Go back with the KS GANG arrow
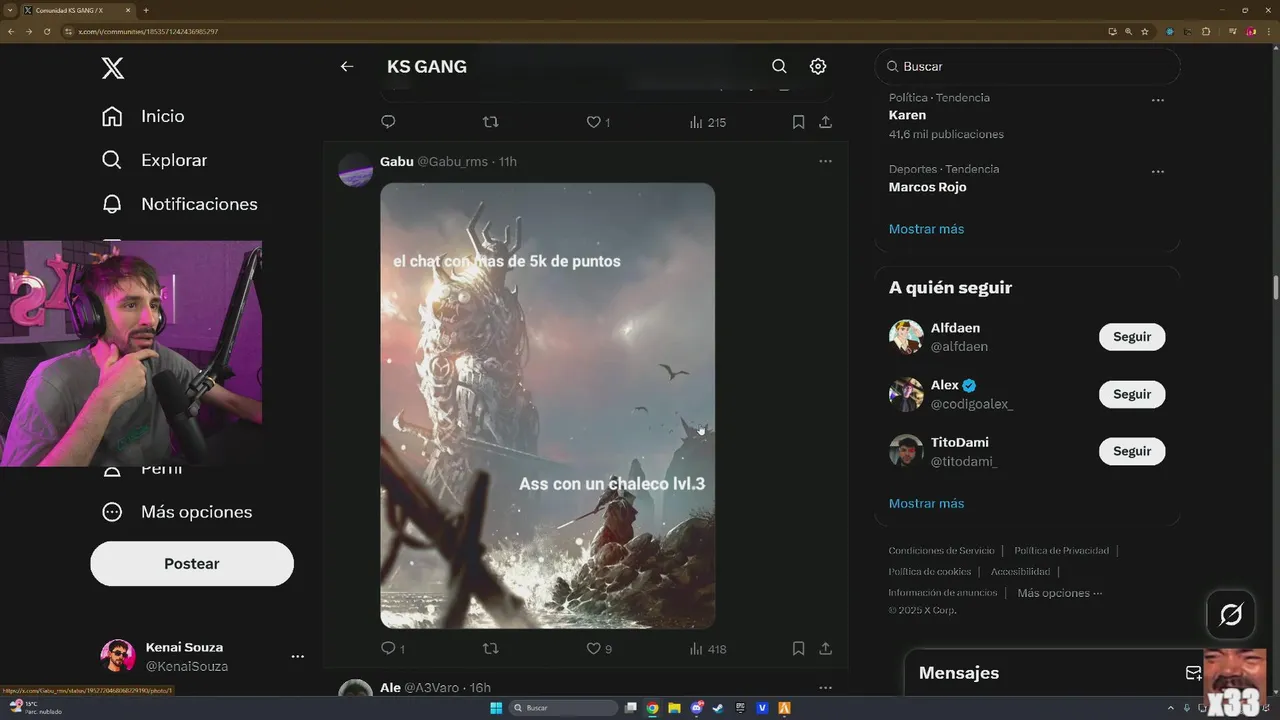Image resolution: width=1280 pixels, height=720 pixels. click(347, 67)
